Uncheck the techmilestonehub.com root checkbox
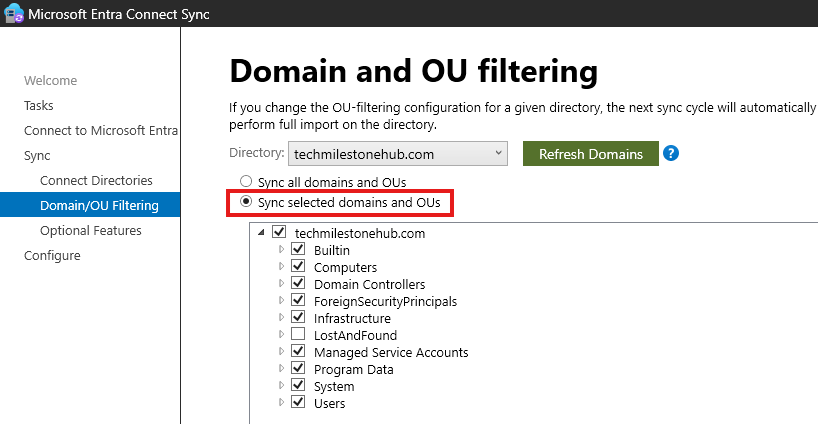 (279, 232)
